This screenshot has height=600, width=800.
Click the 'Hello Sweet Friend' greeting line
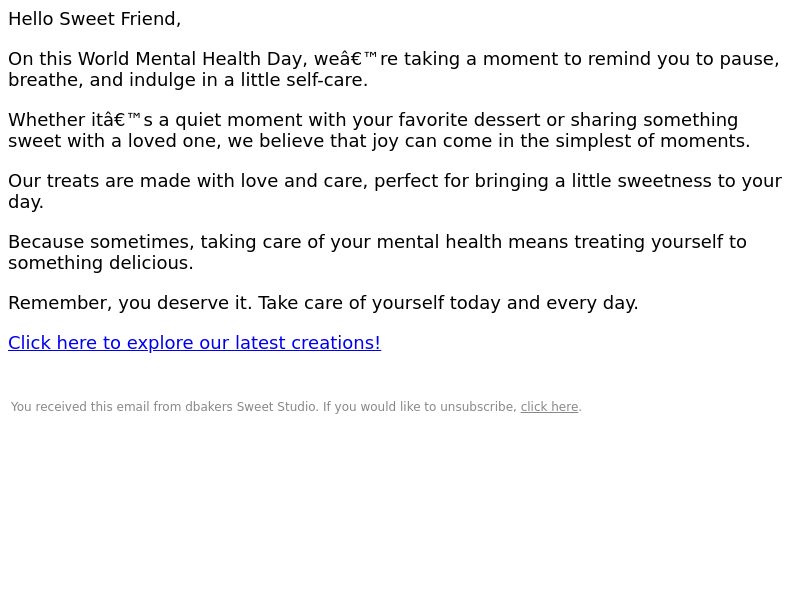click(x=94, y=19)
